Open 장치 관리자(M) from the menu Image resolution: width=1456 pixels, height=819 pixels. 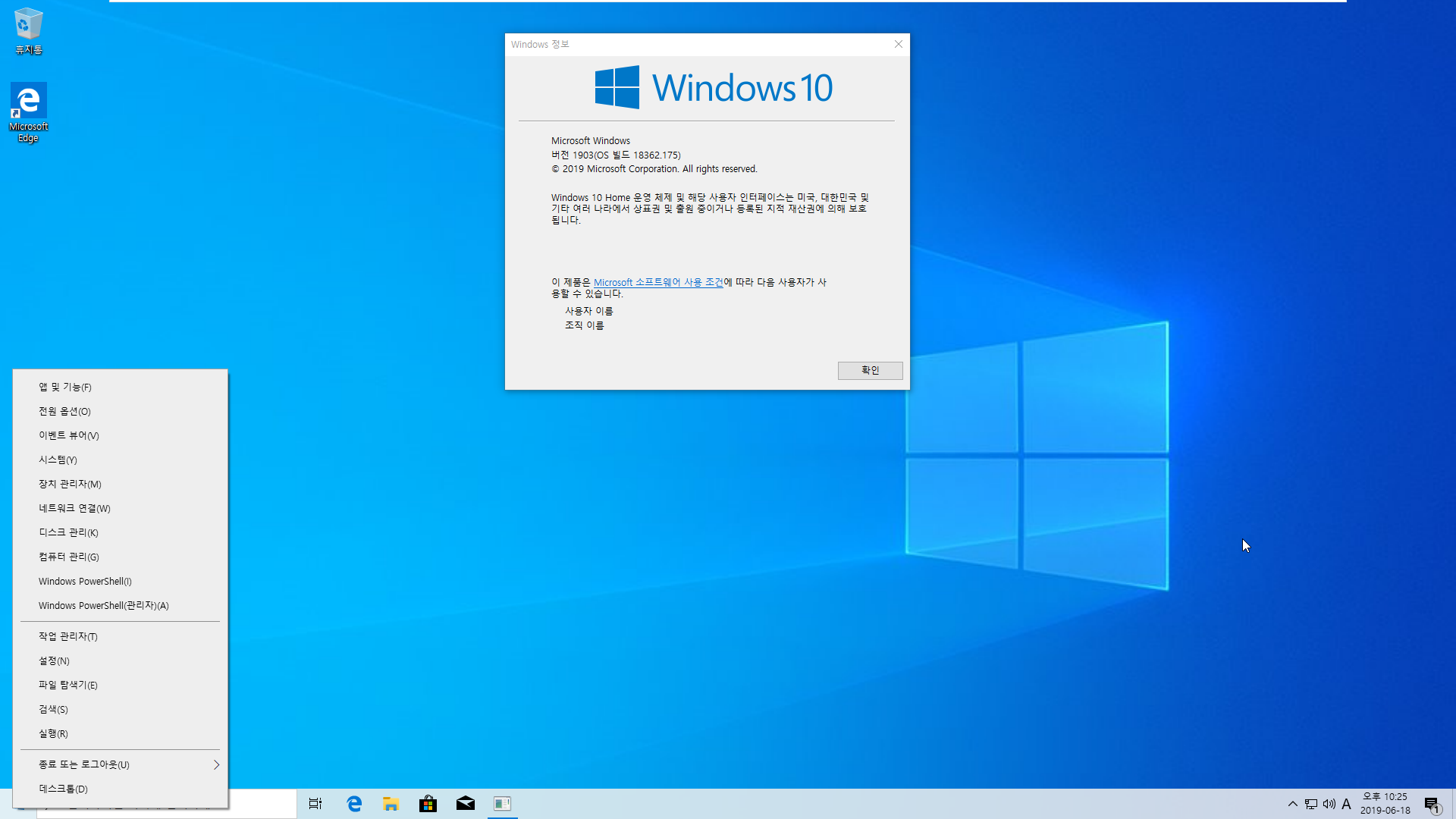(120, 484)
